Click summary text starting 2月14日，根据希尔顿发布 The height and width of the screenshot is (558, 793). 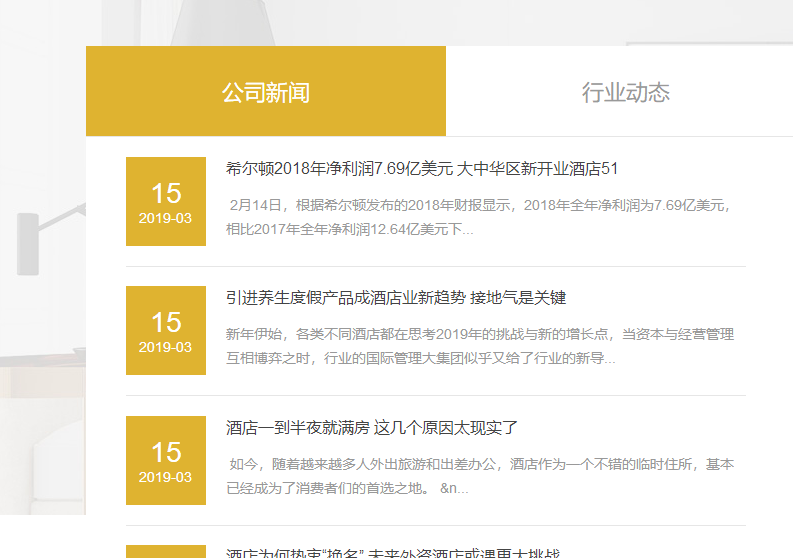[x=479, y=217]
